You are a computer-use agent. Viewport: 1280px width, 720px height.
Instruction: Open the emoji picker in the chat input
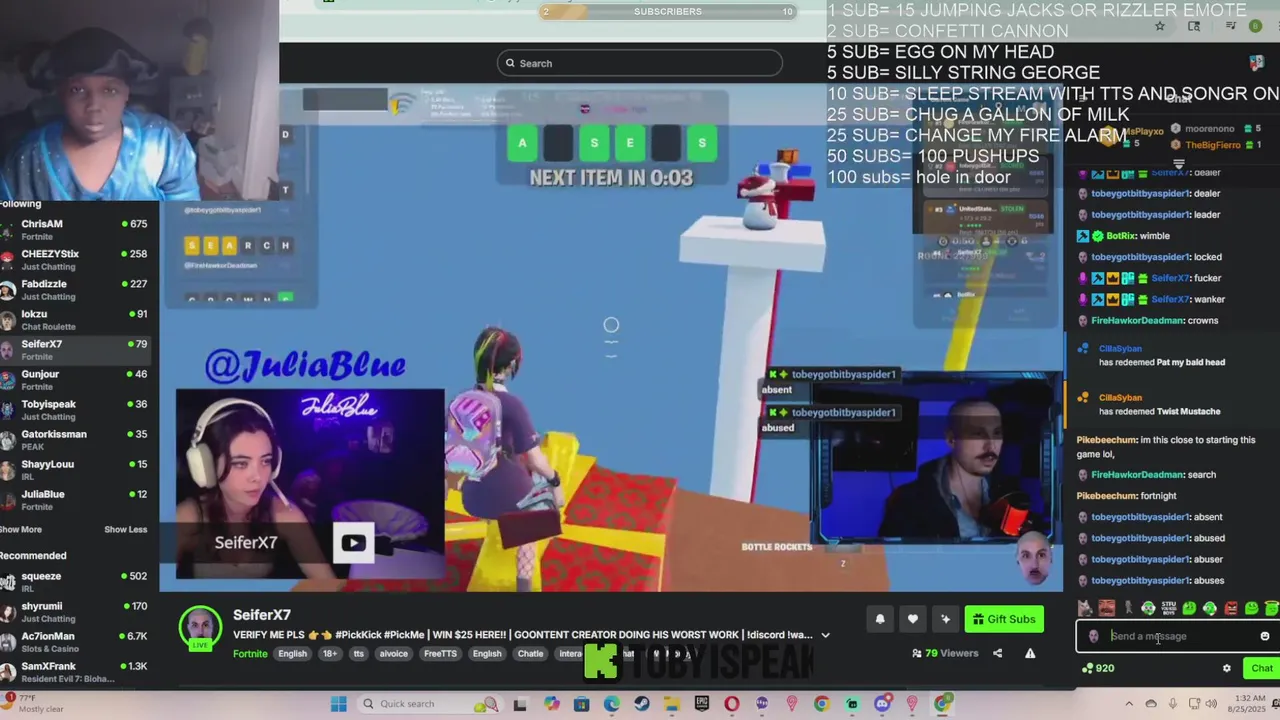[1264, 636]
